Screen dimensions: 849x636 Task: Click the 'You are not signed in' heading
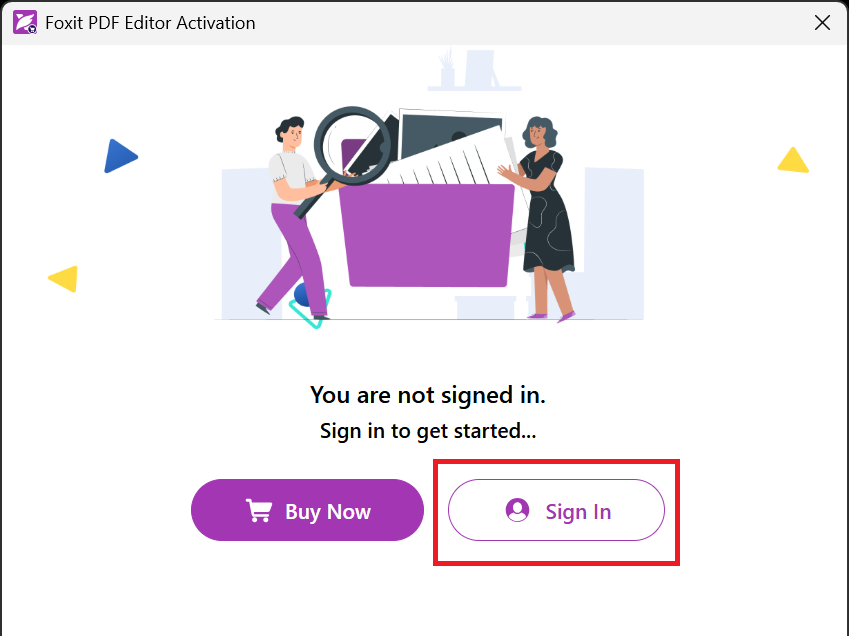[427, 394]
